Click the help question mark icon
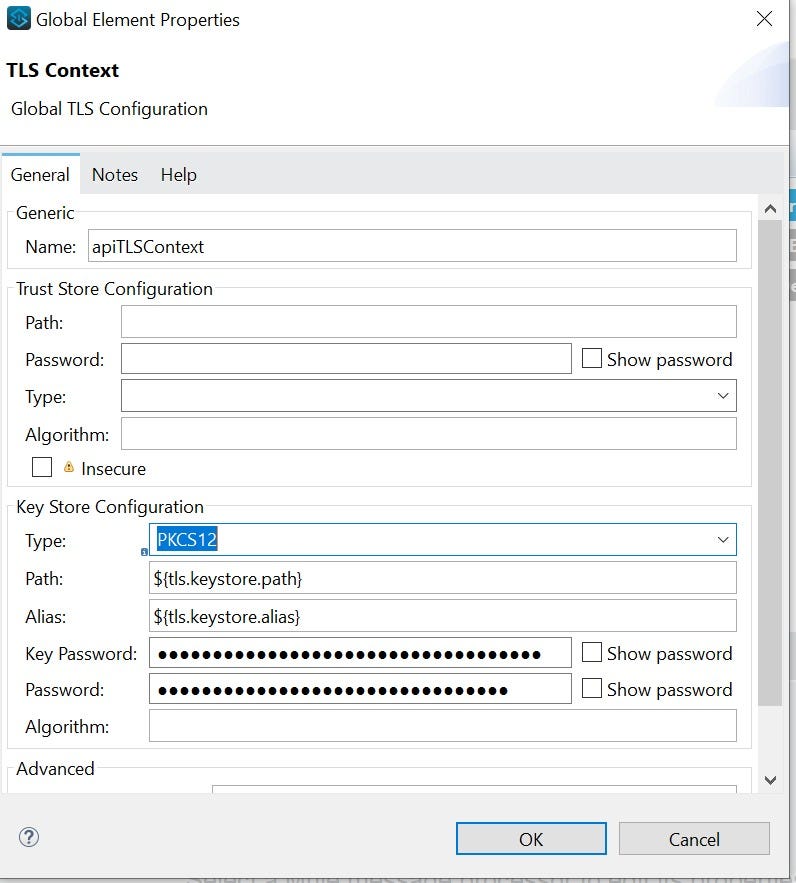The height and width of the screenshot is (883, 796). pos(28,836)
